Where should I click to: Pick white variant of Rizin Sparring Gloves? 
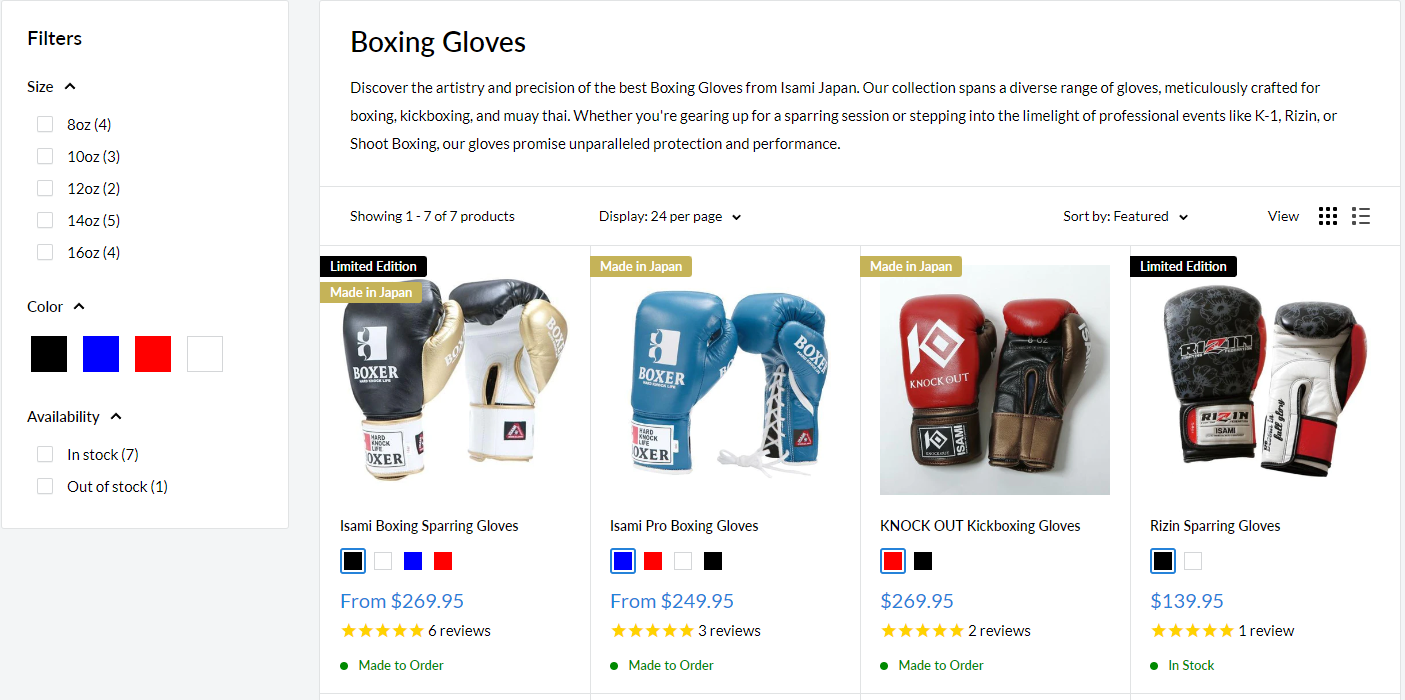tap(1193, 561)
